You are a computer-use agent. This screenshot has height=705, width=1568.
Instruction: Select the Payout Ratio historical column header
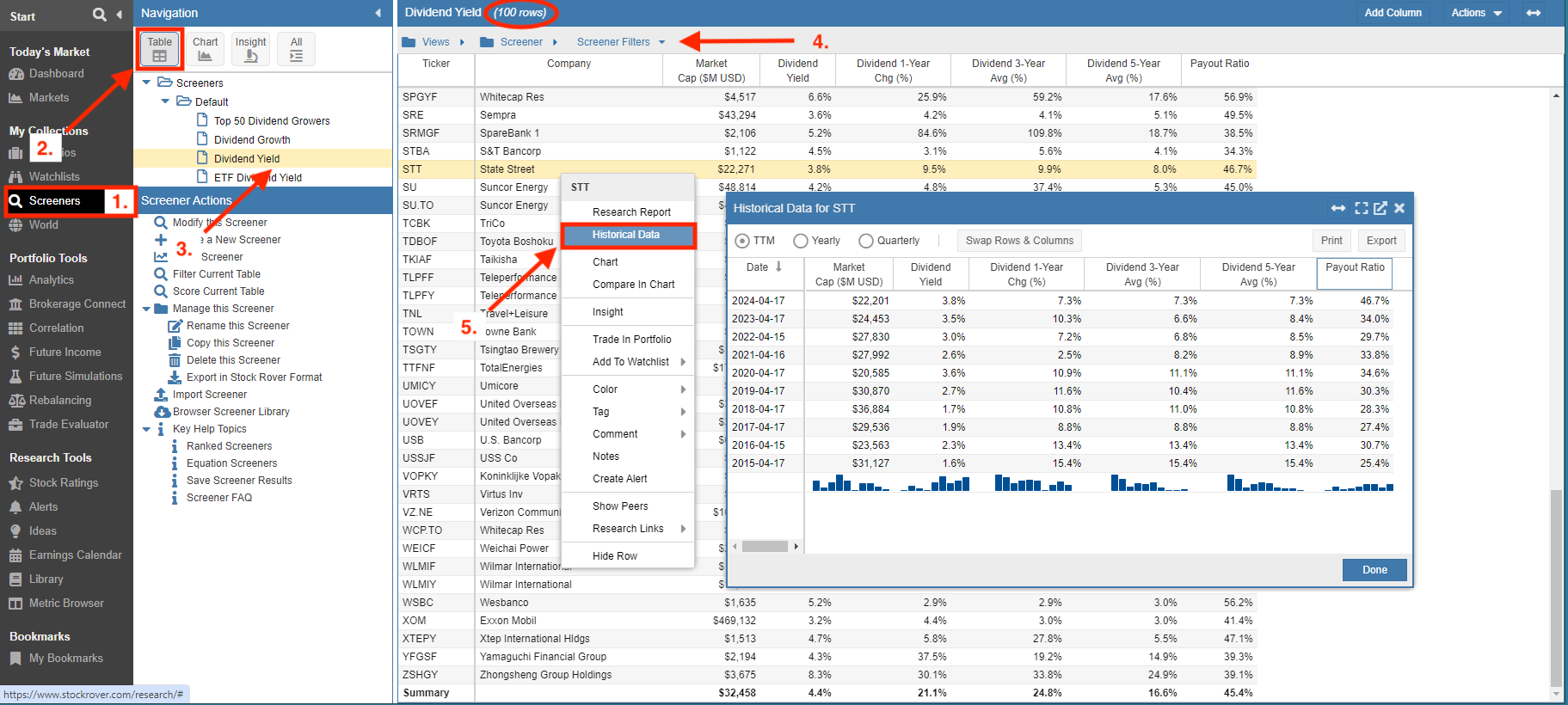tap(1355, 273)
